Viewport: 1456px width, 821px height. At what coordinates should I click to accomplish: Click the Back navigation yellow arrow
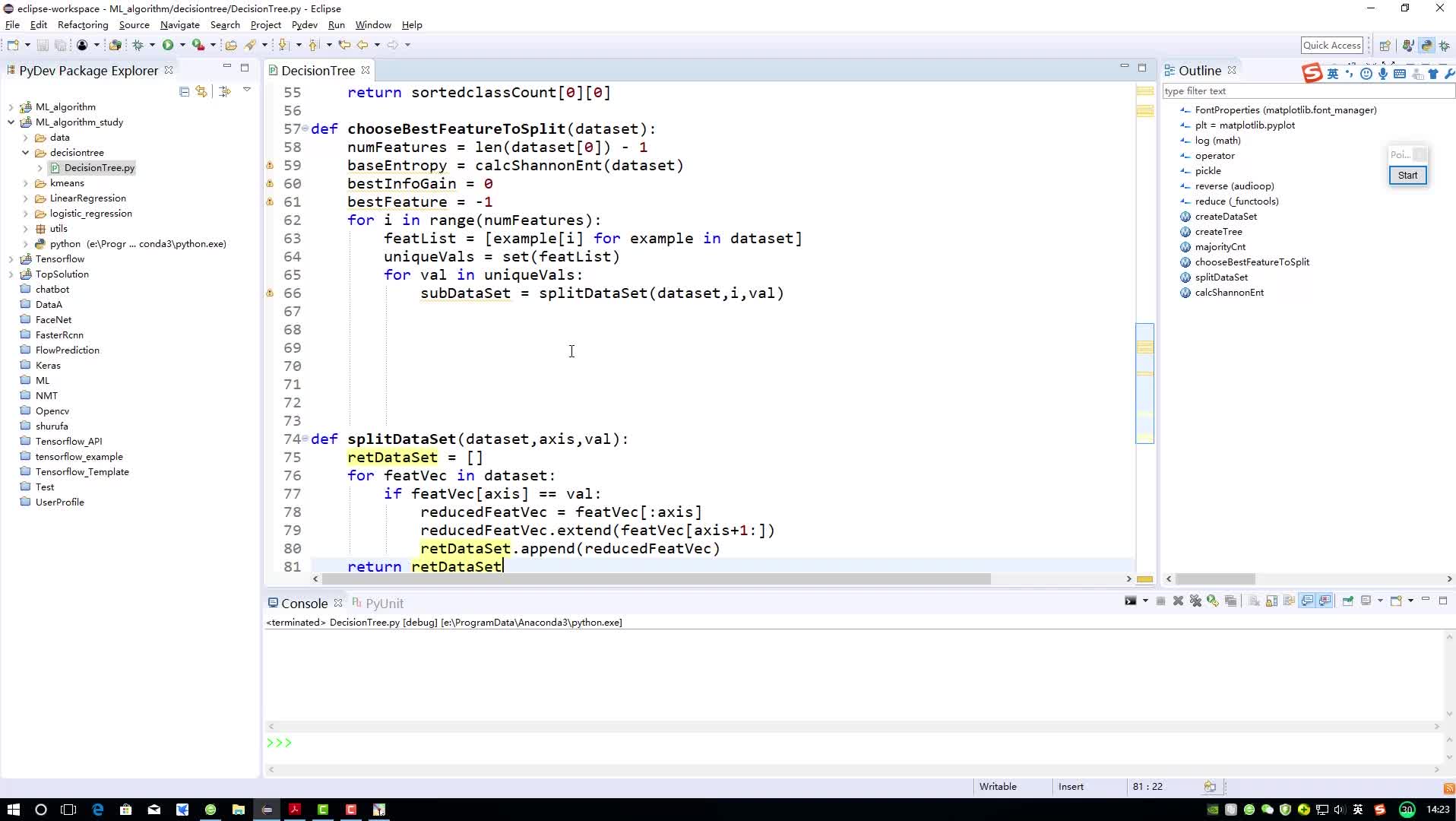362,45
